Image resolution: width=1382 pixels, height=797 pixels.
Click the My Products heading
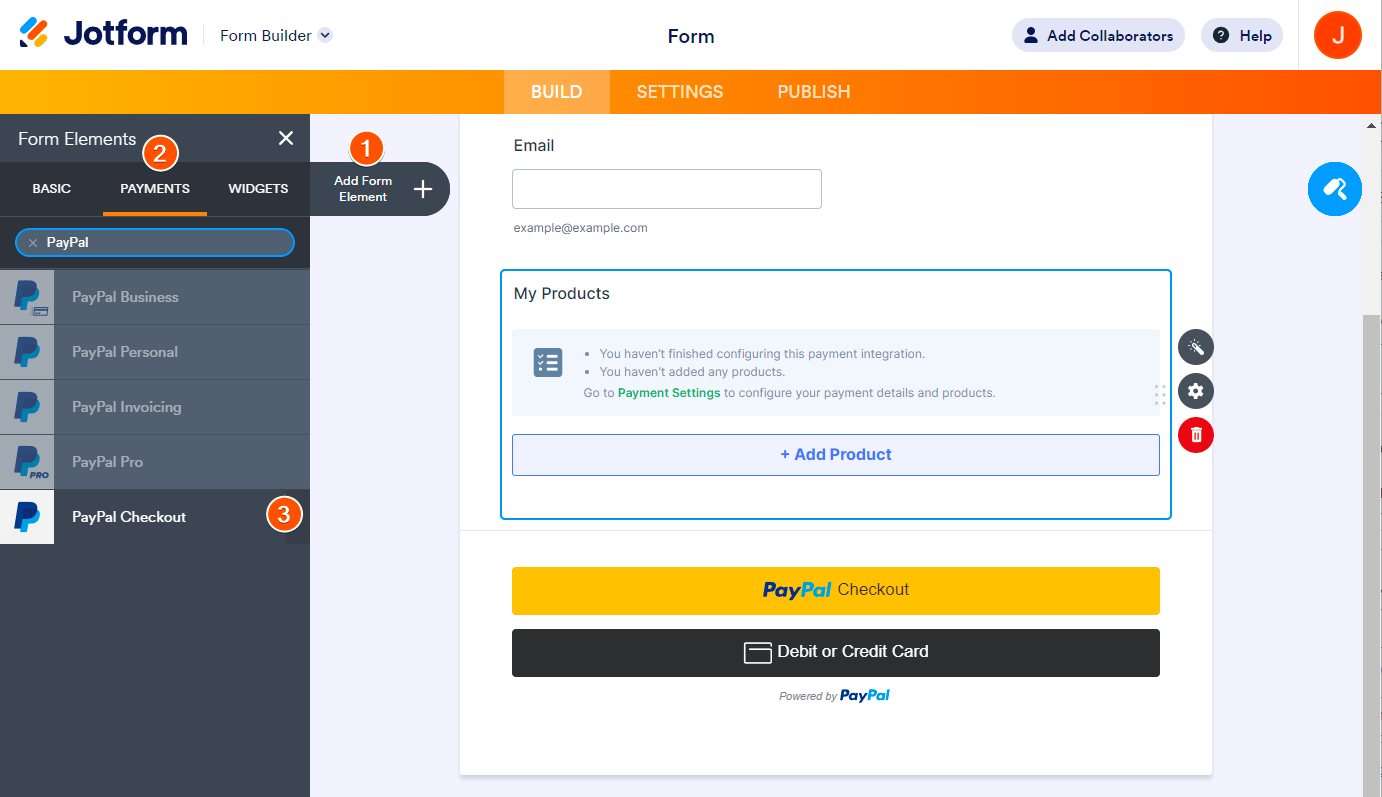(562, 294)
